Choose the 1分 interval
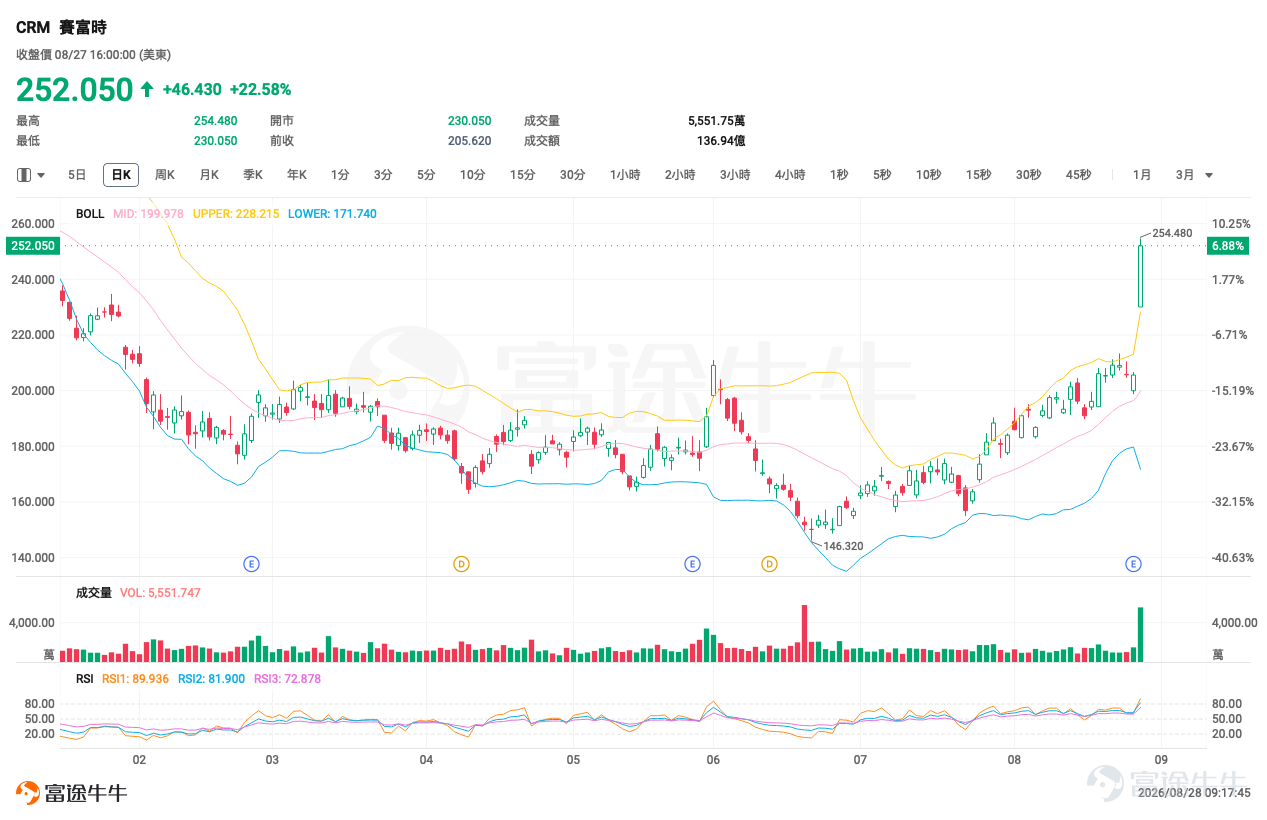The height and width of the screenshot is (820, 1267). tap(340, 175)
